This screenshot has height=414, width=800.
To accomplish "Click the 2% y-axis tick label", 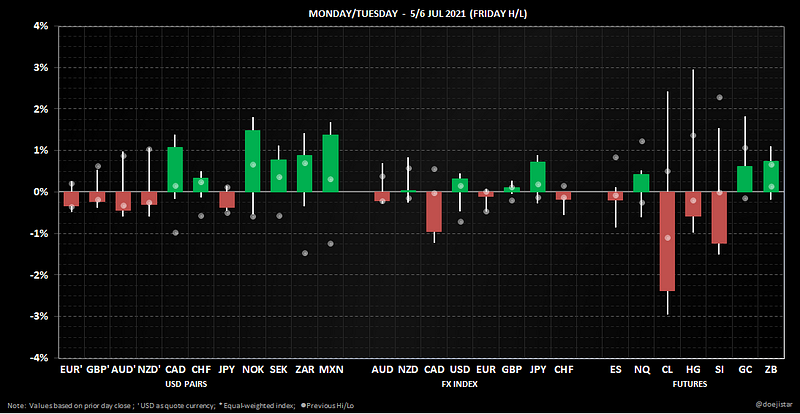I will 42,109.
